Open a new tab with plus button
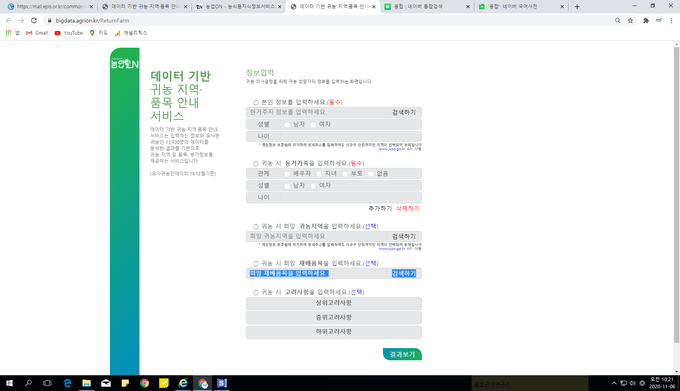The width and height of the screenshot is (680, 391). pyautogui.click(x=577, y=7)
